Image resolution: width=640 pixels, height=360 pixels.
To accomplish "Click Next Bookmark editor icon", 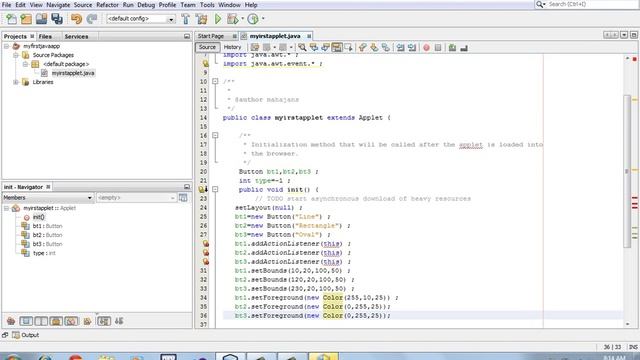I will click(x=374, y=48).
